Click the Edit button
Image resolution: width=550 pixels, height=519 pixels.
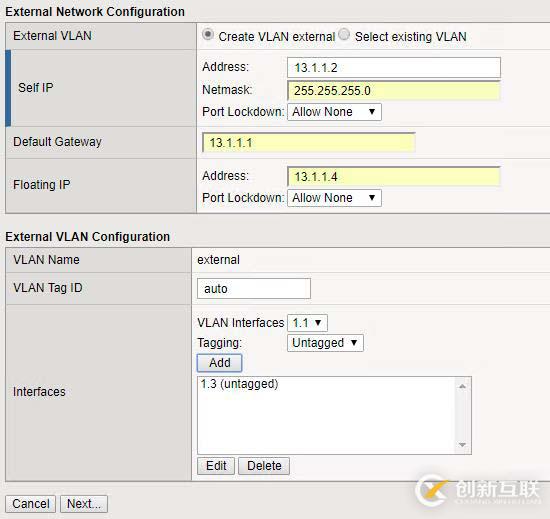(x=216, y=466)
